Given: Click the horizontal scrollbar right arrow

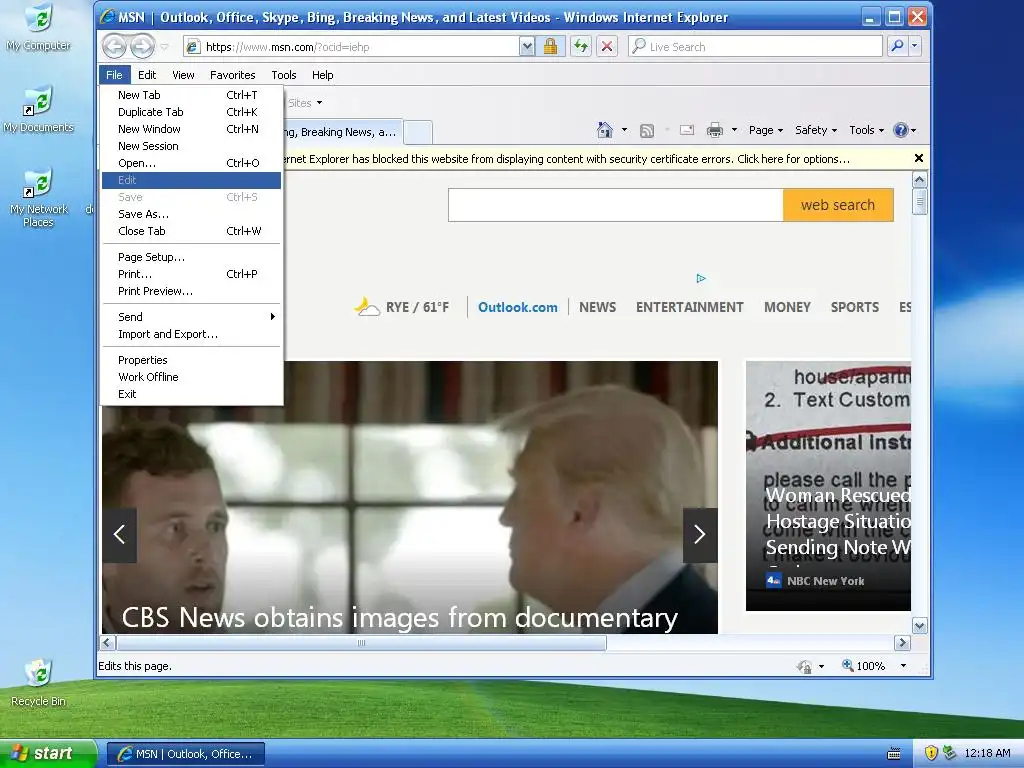Looking at the screenshot, I should [902, 643].
